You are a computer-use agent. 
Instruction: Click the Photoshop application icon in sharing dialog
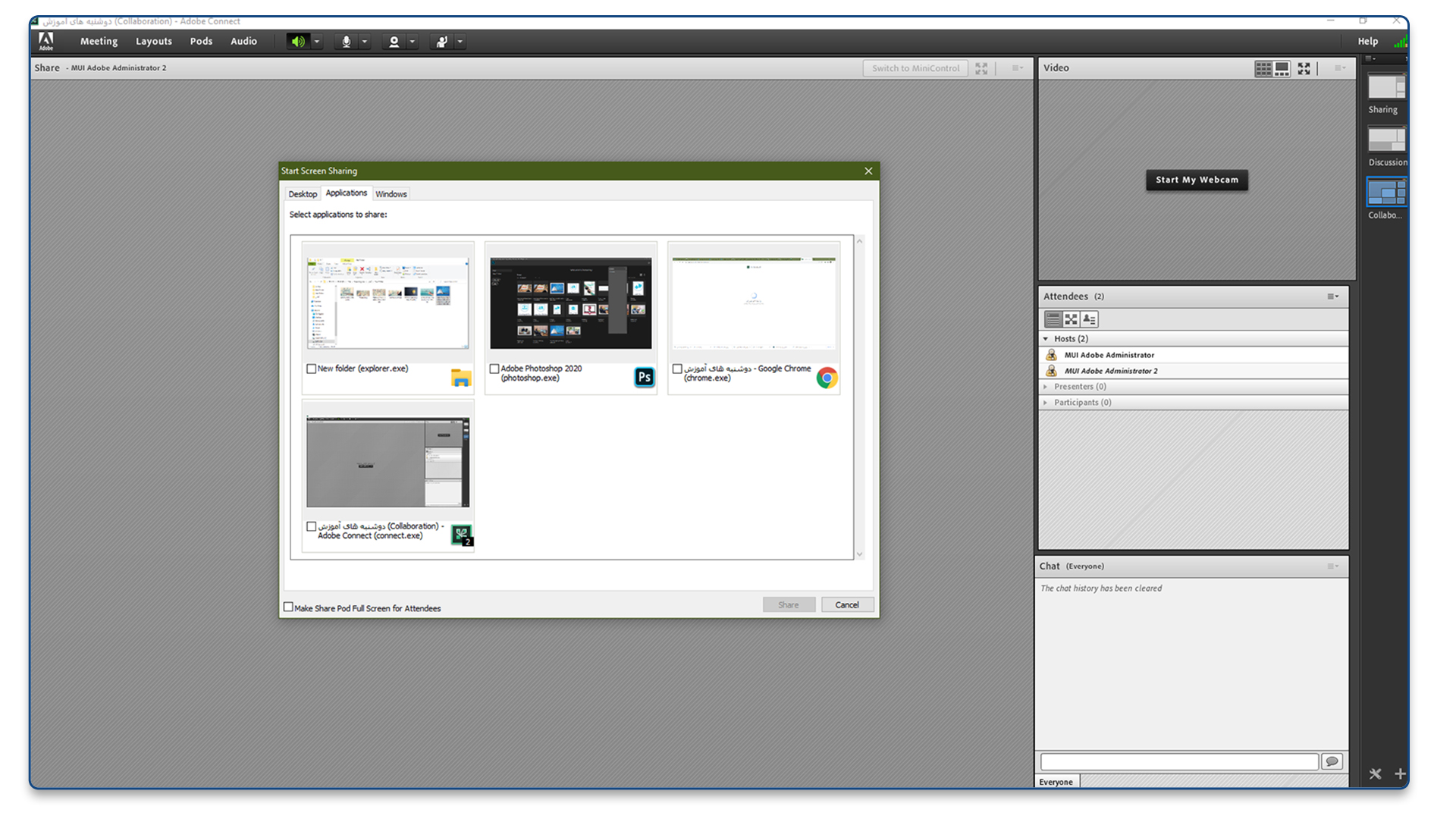644,376
